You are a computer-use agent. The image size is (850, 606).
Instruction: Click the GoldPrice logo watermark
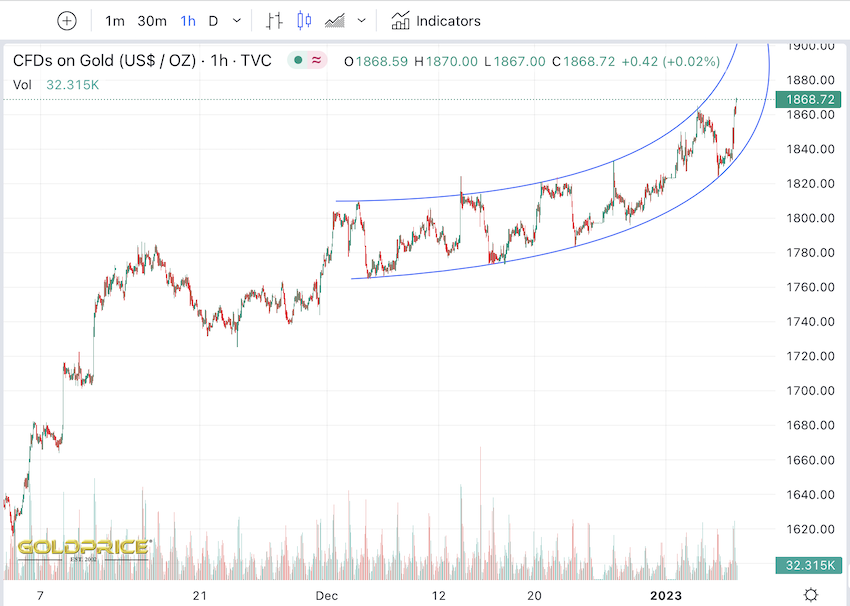[x=82, y=548]
